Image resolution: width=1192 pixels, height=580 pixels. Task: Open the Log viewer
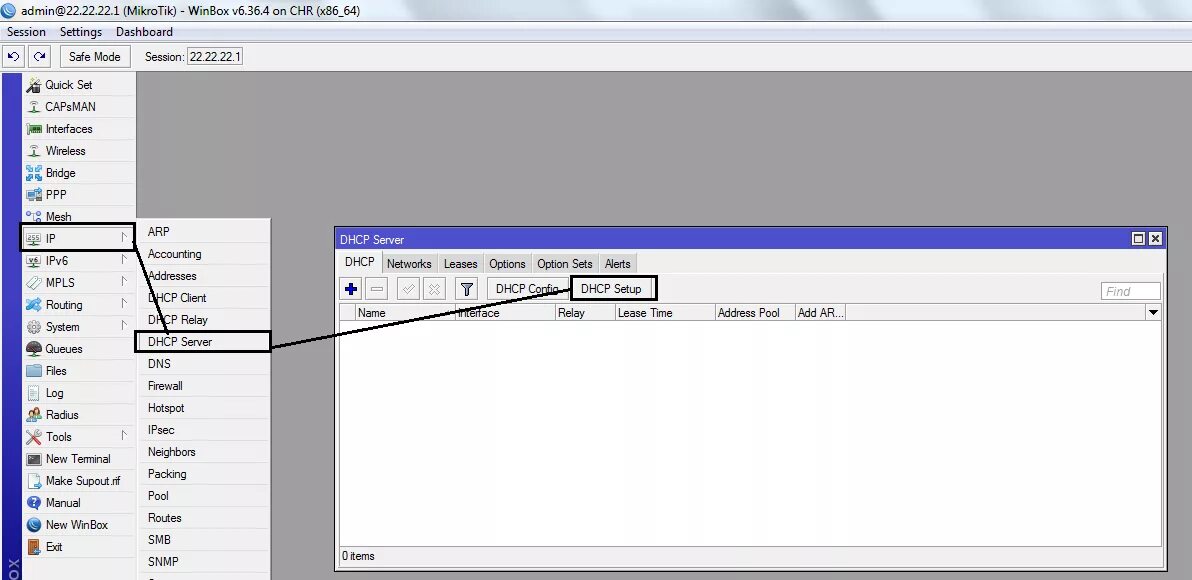pyautogui.click(x=54, y=393)
